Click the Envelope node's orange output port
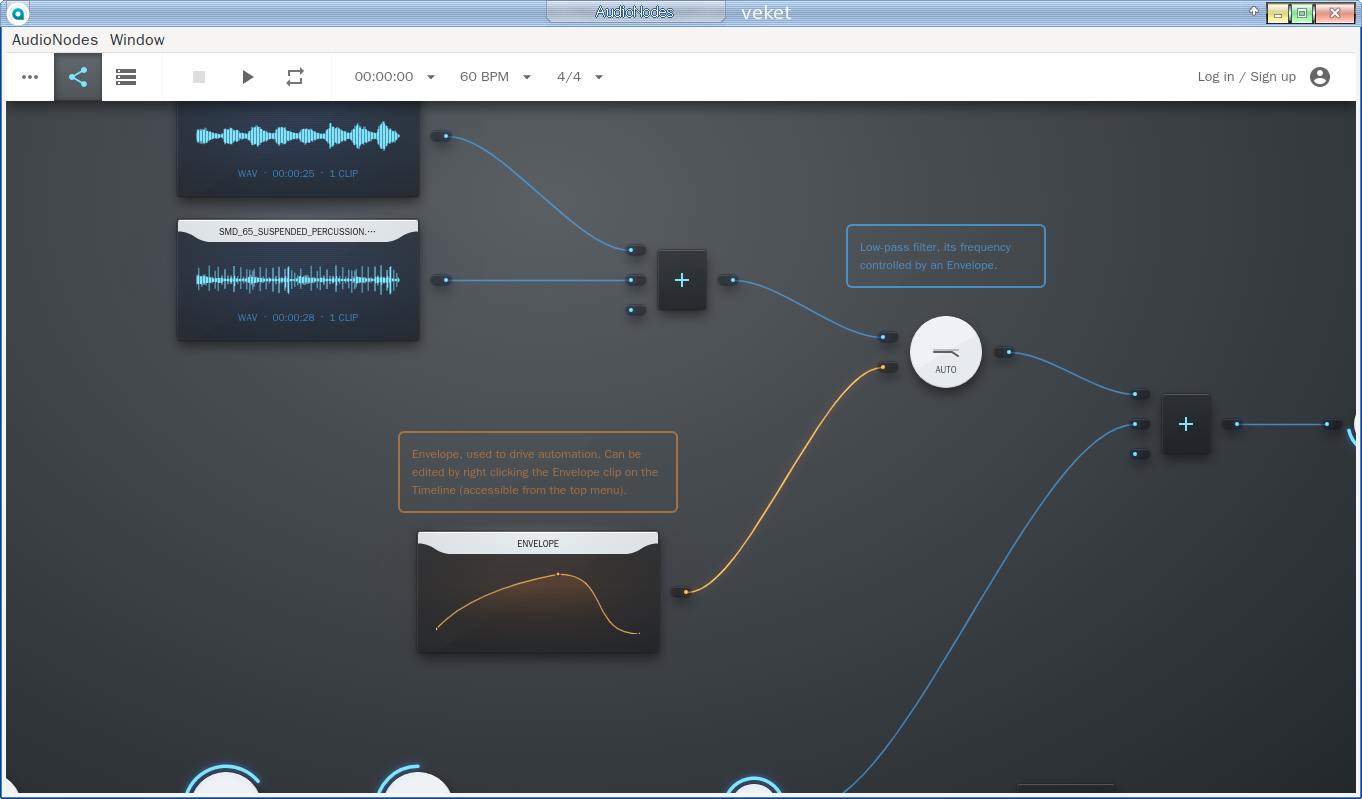 [x=681, y=592]
